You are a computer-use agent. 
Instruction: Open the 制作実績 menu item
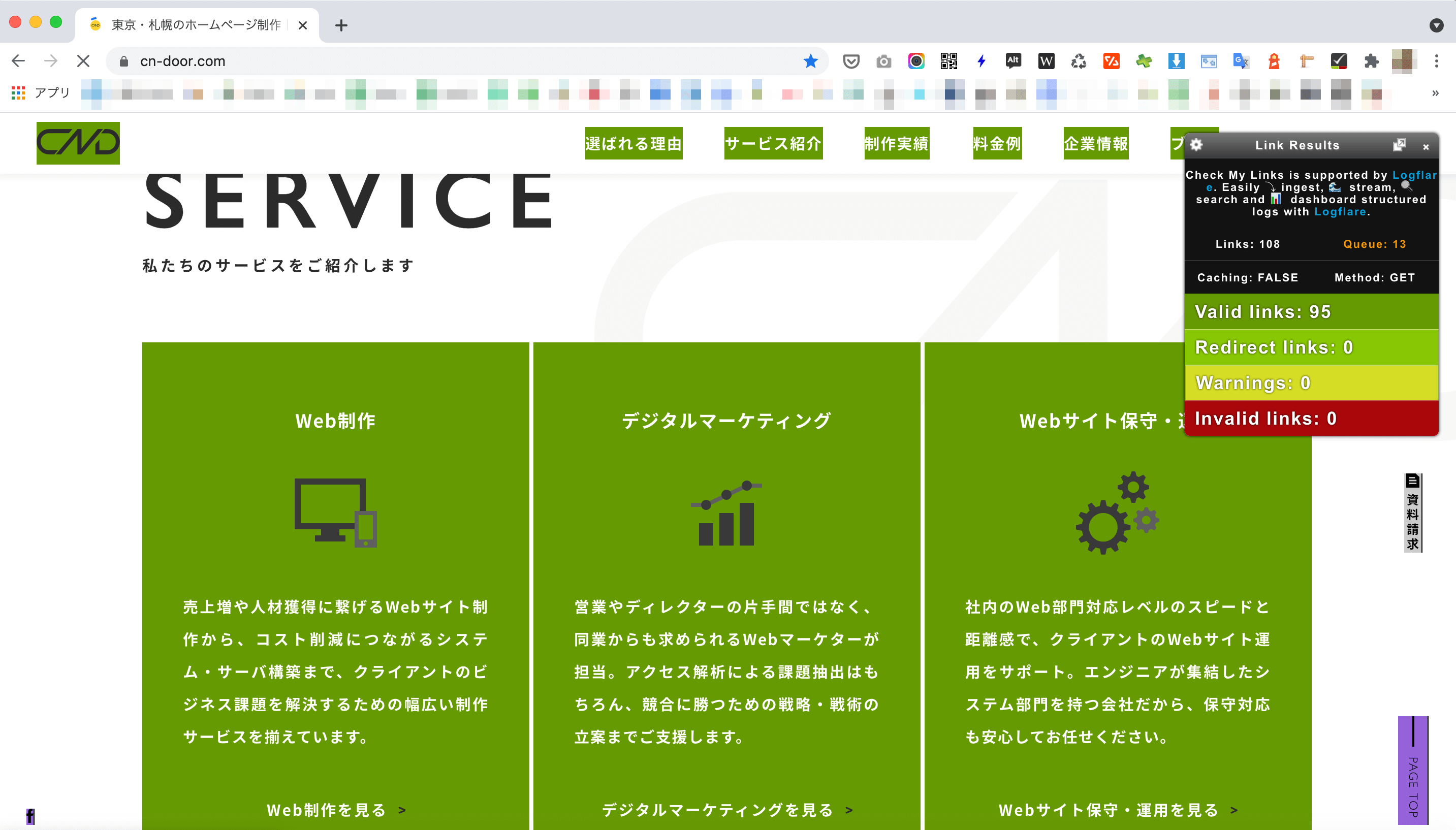point(897,143)
